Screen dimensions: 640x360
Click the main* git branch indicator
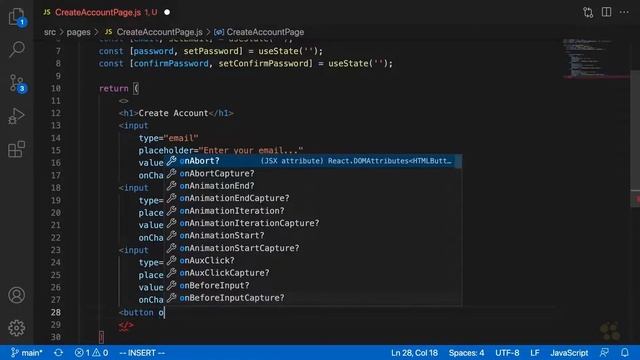tap(27, 353)
